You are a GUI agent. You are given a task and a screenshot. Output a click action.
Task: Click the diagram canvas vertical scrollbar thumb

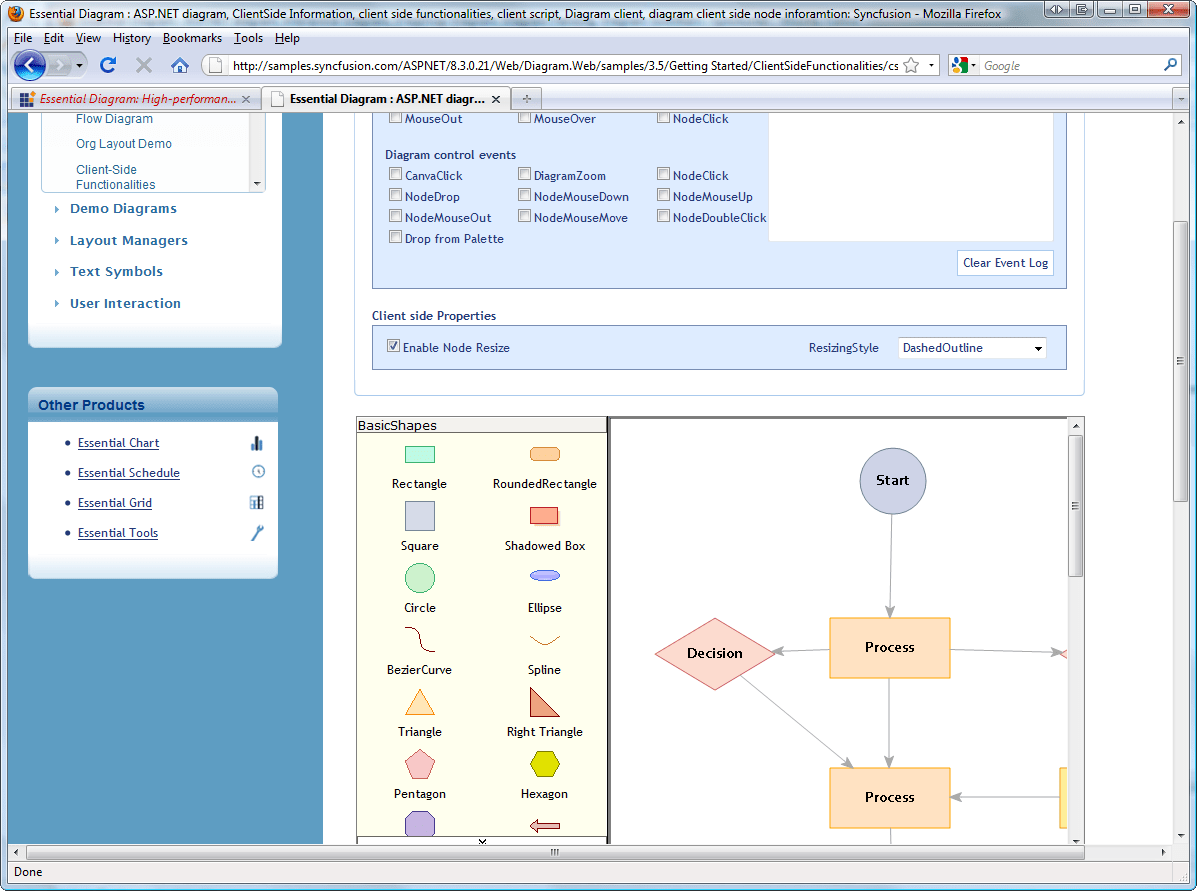1076,505
